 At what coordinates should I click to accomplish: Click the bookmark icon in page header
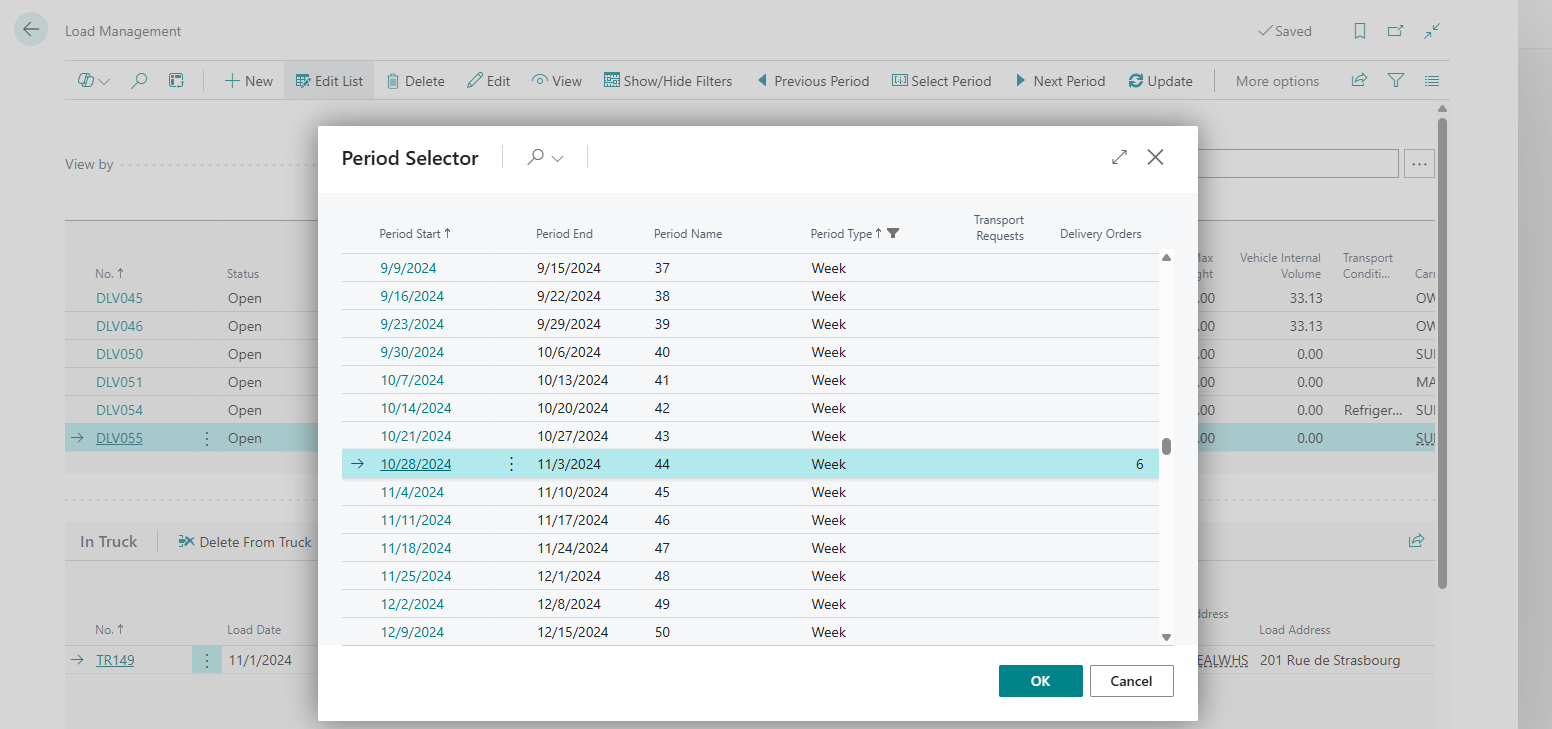pos(1360,31)
